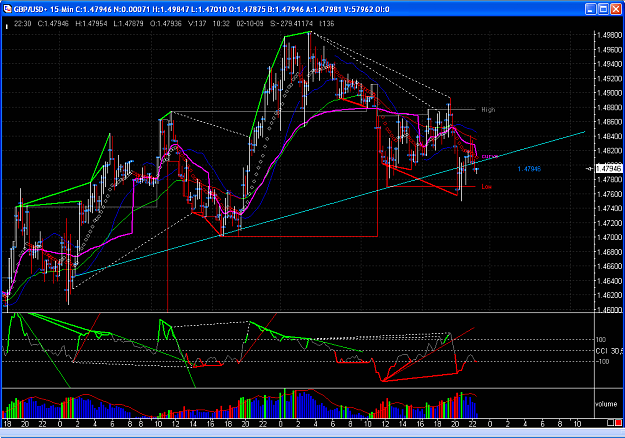Click the chart window icon in title bar
The image size is (625, 438).
tap(7, 8)
